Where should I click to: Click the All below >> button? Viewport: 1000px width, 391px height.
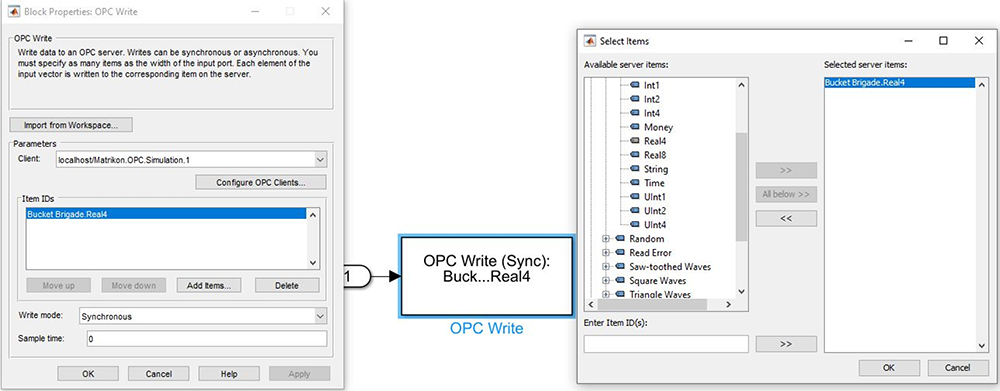click(x=786, y=195)
